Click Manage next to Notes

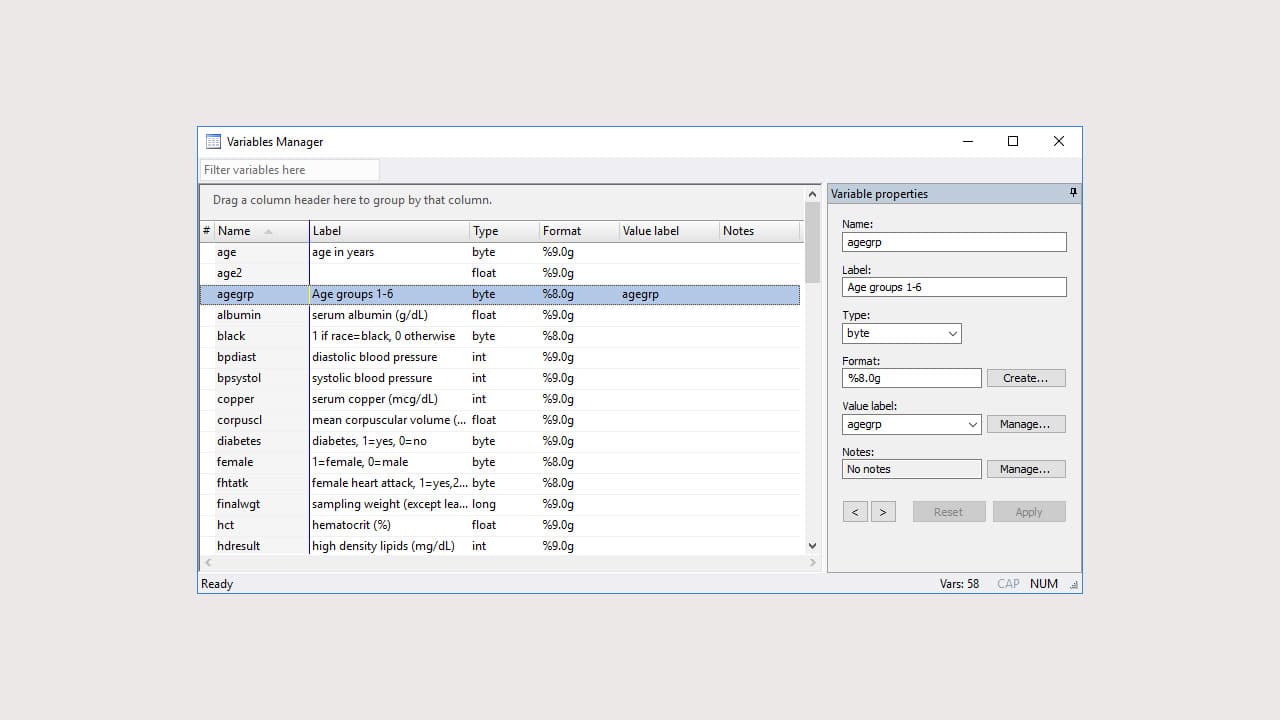click(1026, 468)
